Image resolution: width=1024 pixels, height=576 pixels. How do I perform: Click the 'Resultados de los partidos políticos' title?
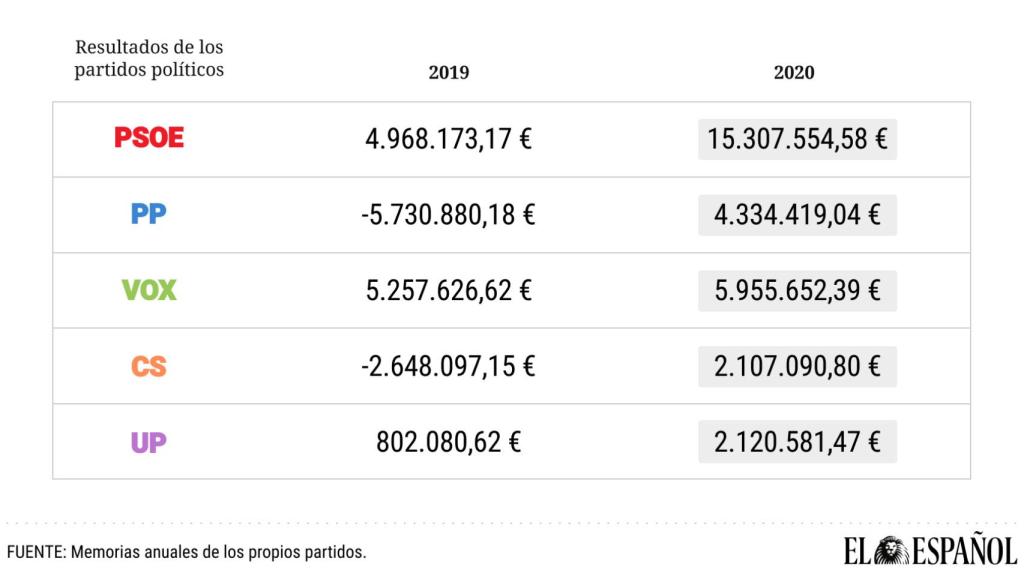(x=149, y=59)
